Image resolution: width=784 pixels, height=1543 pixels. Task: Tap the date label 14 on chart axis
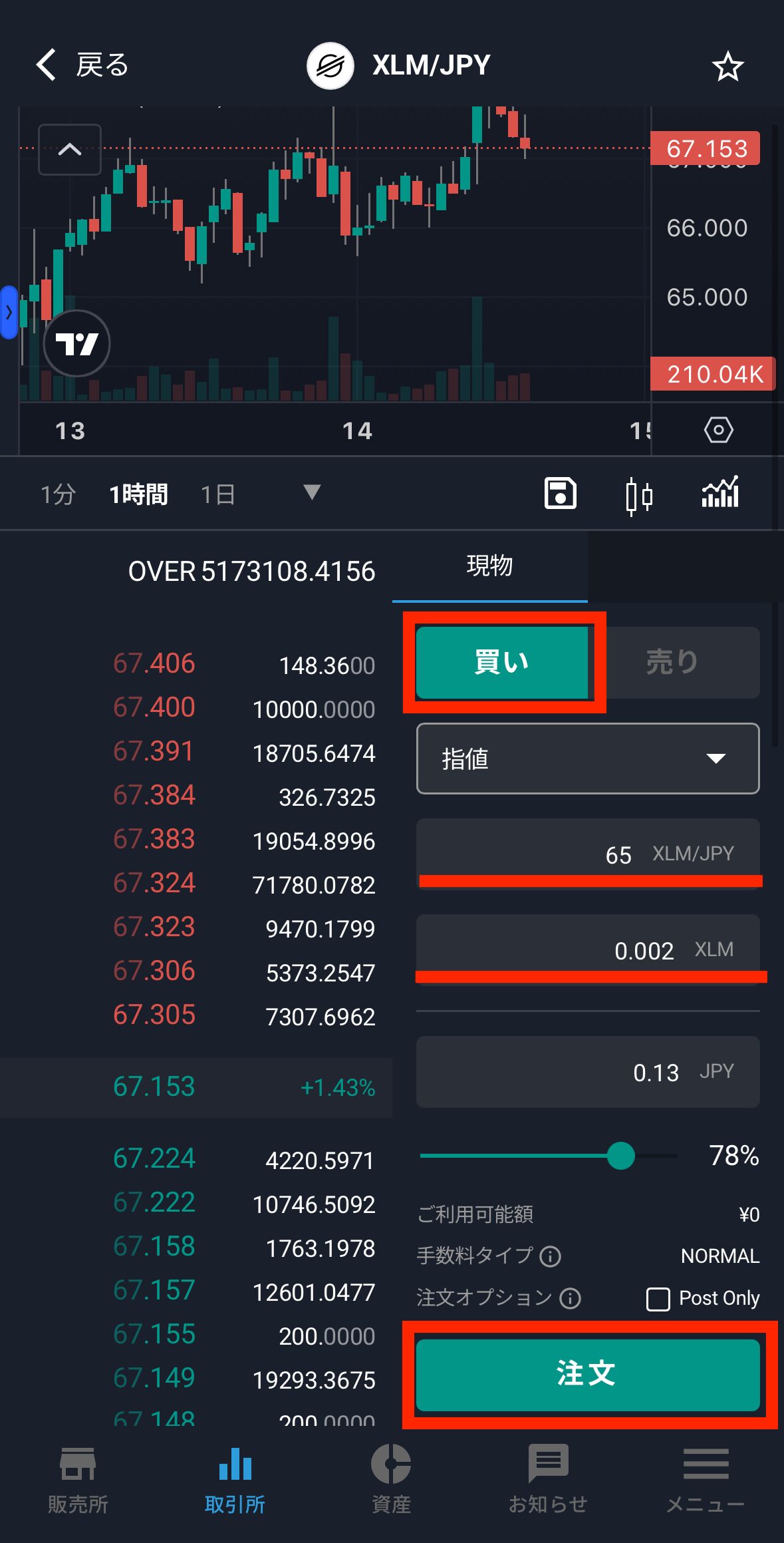[357, 431]
